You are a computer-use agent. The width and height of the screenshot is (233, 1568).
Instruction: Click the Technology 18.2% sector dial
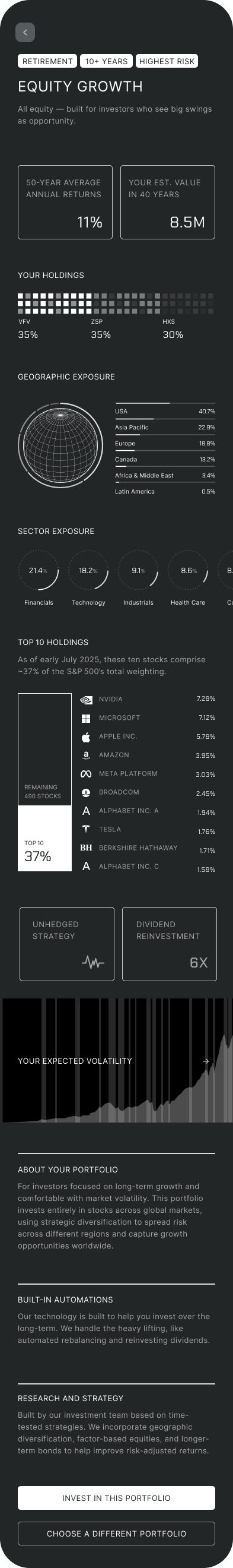click(89, 571)
